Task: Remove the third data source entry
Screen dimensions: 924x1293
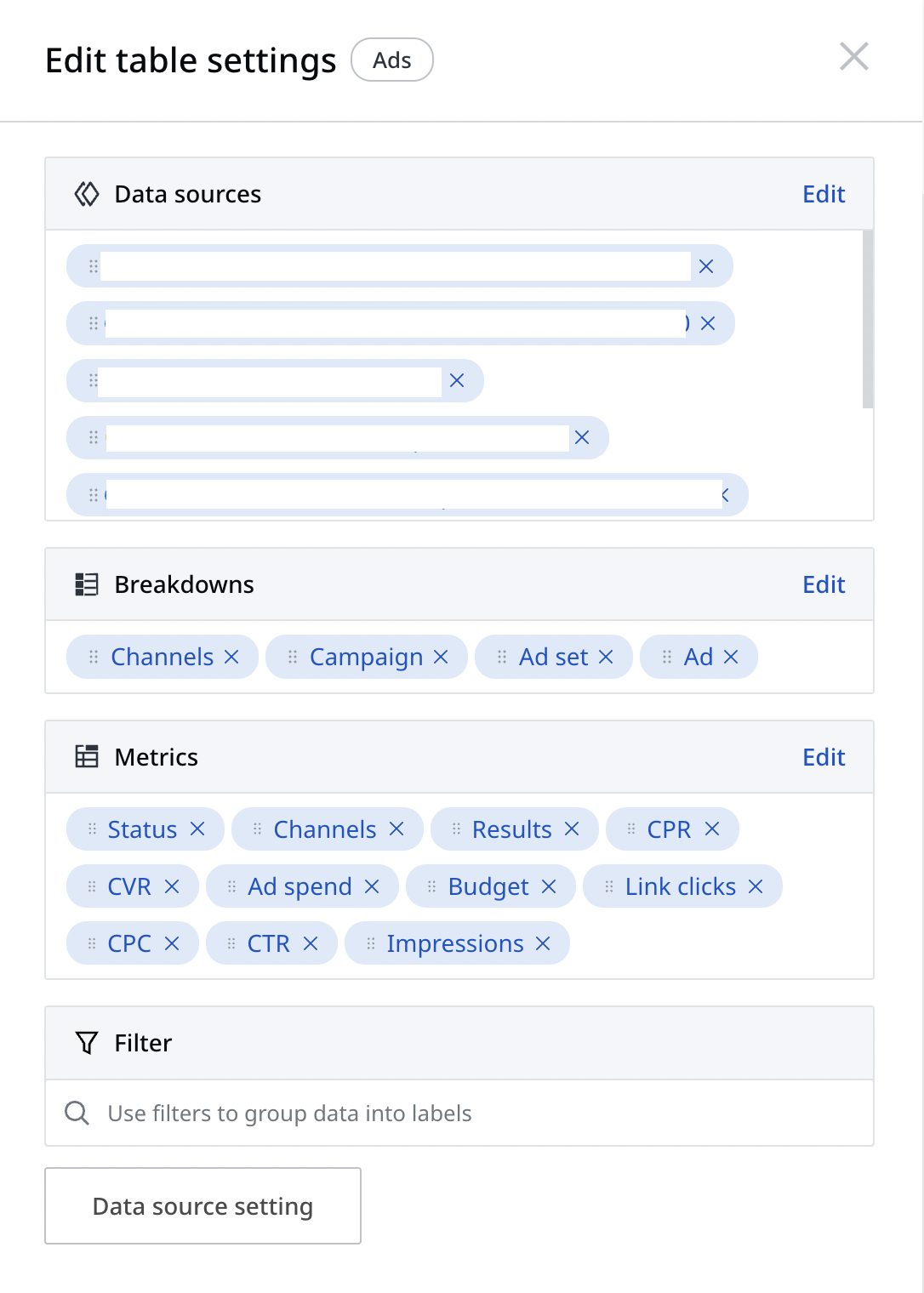Action: coord(457,380)
